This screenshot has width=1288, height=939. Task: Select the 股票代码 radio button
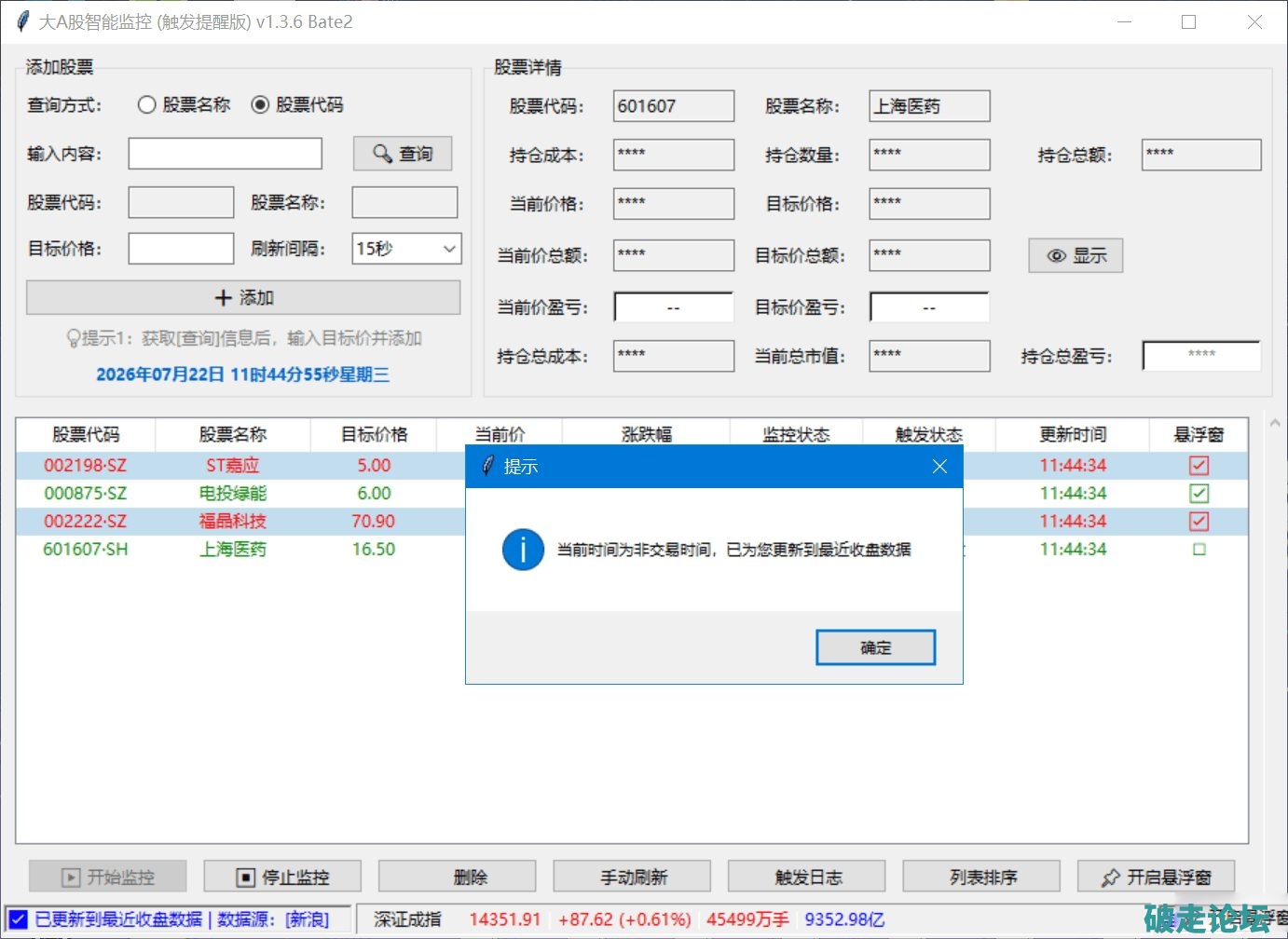[x=260, y=104]
